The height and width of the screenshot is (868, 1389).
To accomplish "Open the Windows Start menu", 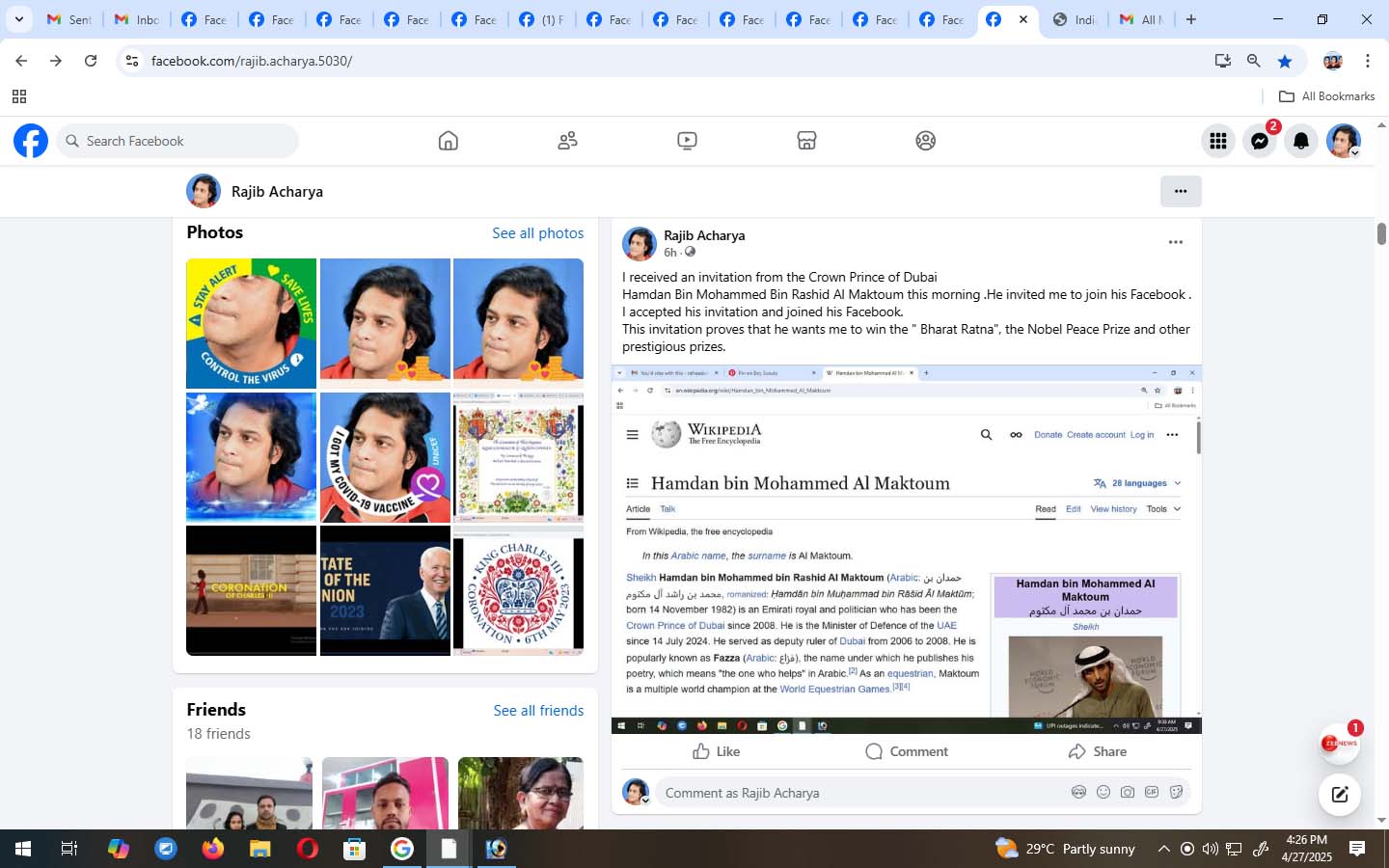I will coord(22,849).
